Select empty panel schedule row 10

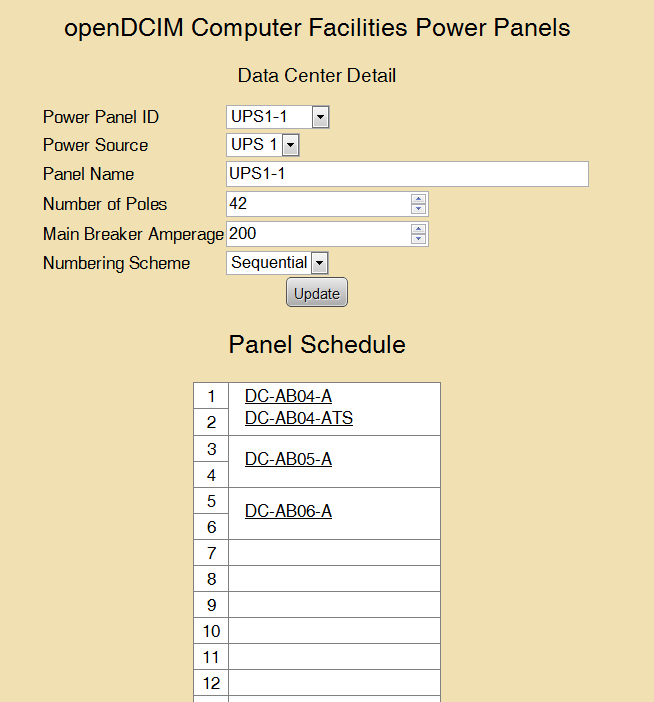click(x=334, y=631)
